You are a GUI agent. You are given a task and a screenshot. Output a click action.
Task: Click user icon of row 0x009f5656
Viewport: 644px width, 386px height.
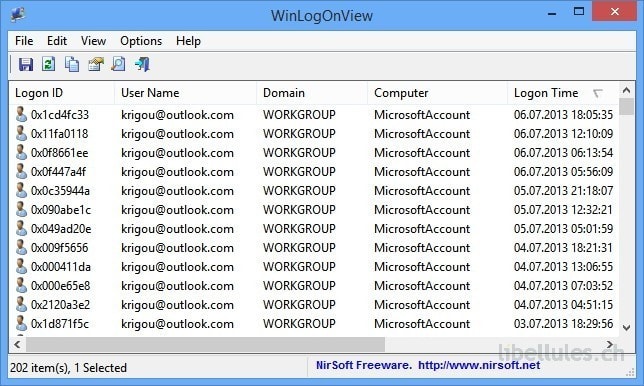(x=21, y=247)
